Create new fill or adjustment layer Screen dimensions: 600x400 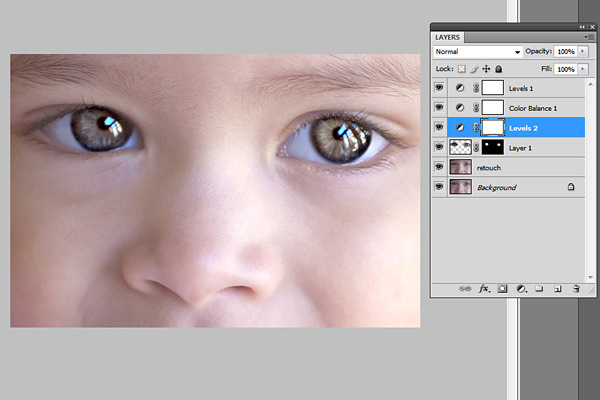coord(521,289)
